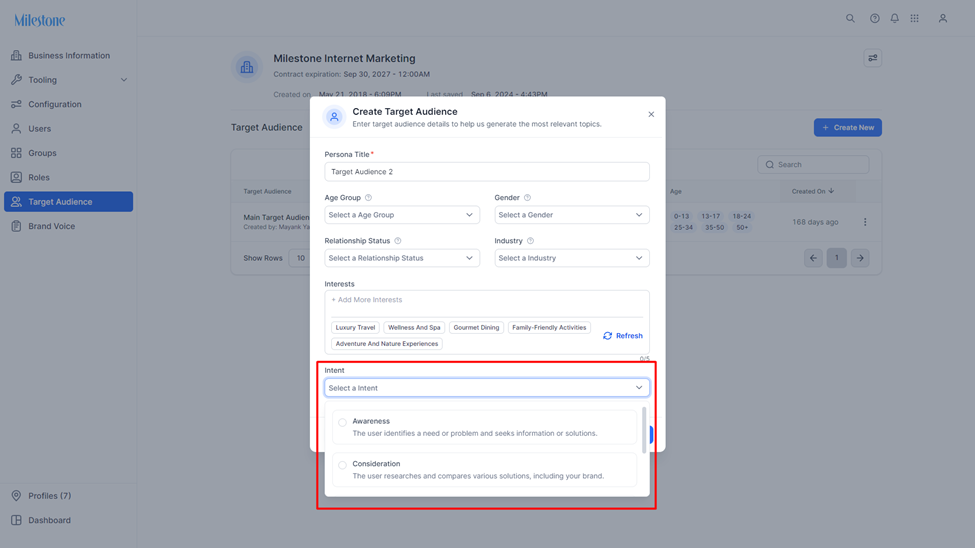Open the Industry dropdown
Image resolution: width=975 pixels, height=548 pixels.
(x=572, y=258)
